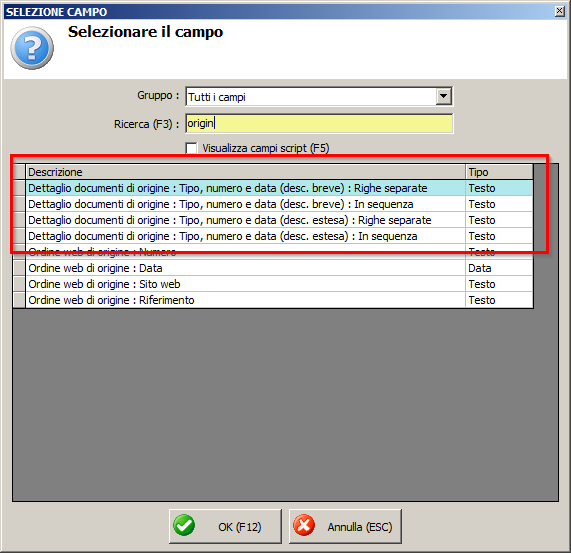The height and width of the screenshot is (553, 571).
Task: Click the red X icon on Annulla
Action: [304, 525]
